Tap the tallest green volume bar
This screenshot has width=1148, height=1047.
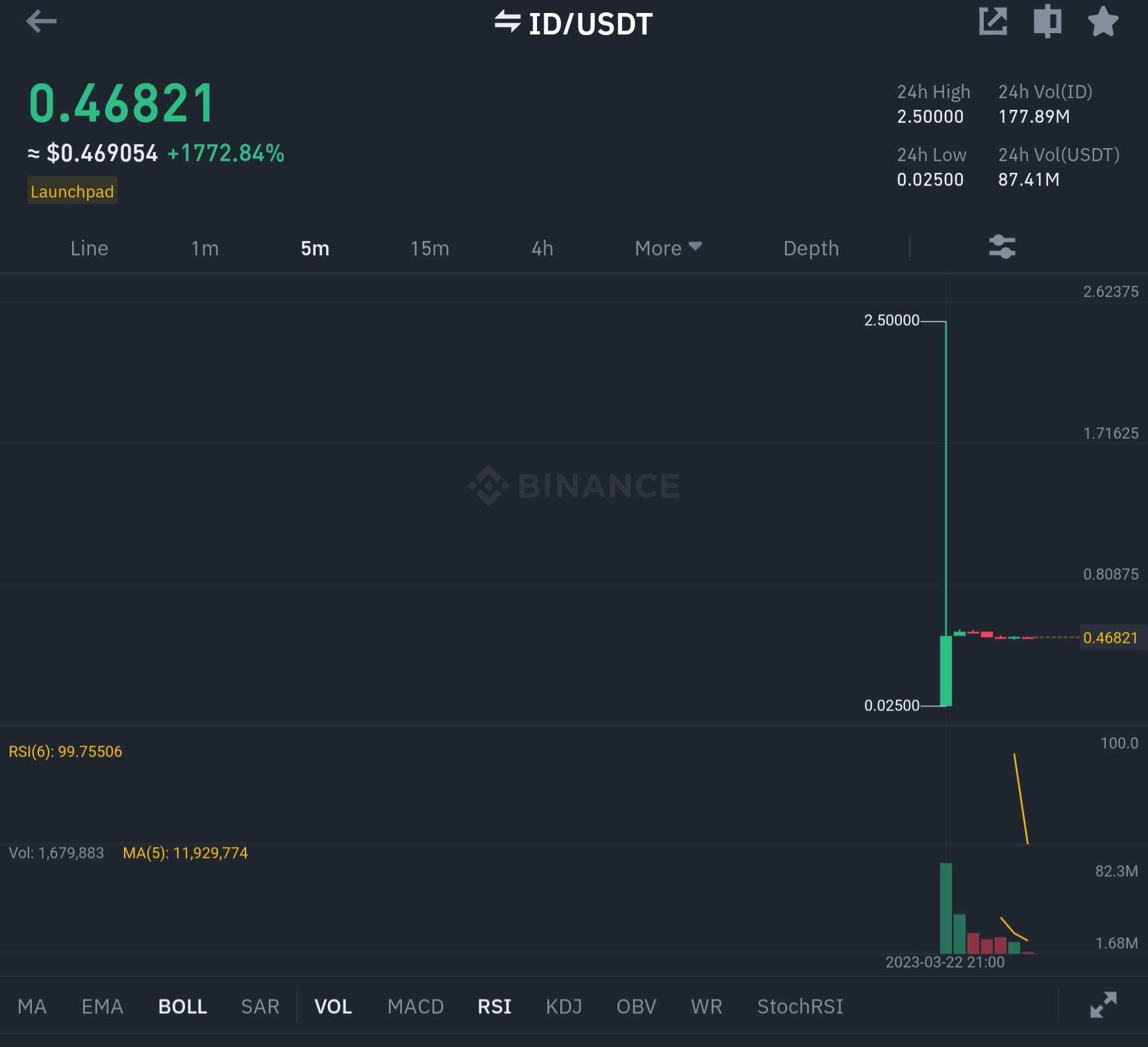pyautogui.click(x=946, y=908)
